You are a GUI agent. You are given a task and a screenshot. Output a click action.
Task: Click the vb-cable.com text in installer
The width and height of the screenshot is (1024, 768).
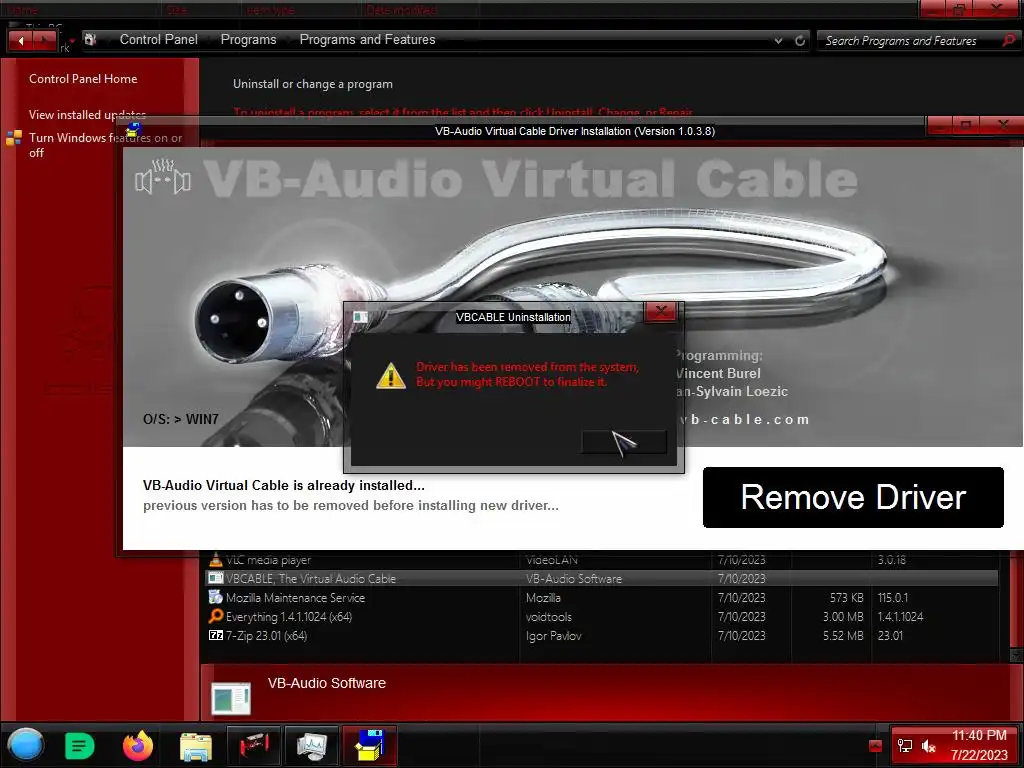click(744, 419)
